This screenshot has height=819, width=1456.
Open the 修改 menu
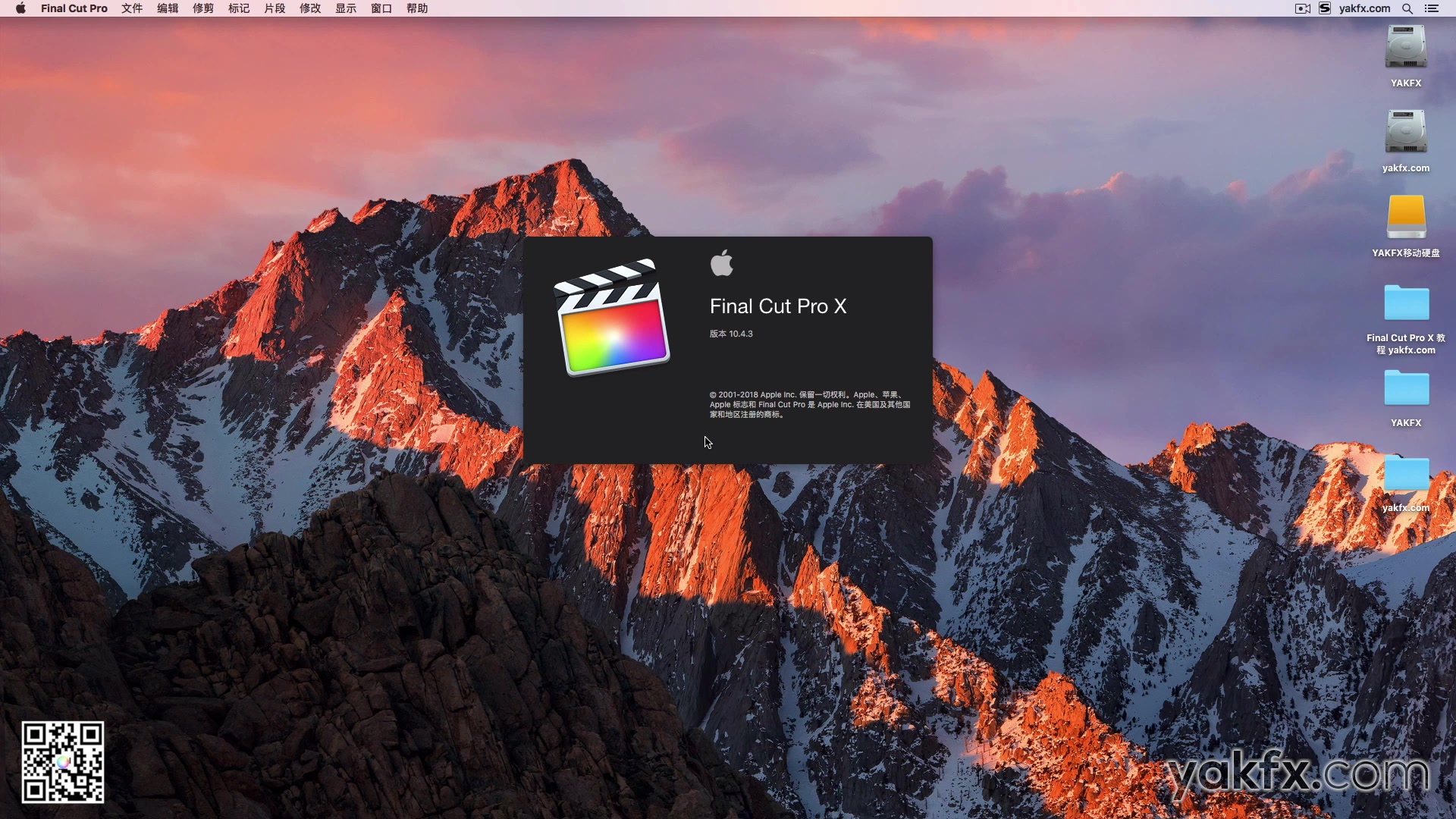coord(310,8)
